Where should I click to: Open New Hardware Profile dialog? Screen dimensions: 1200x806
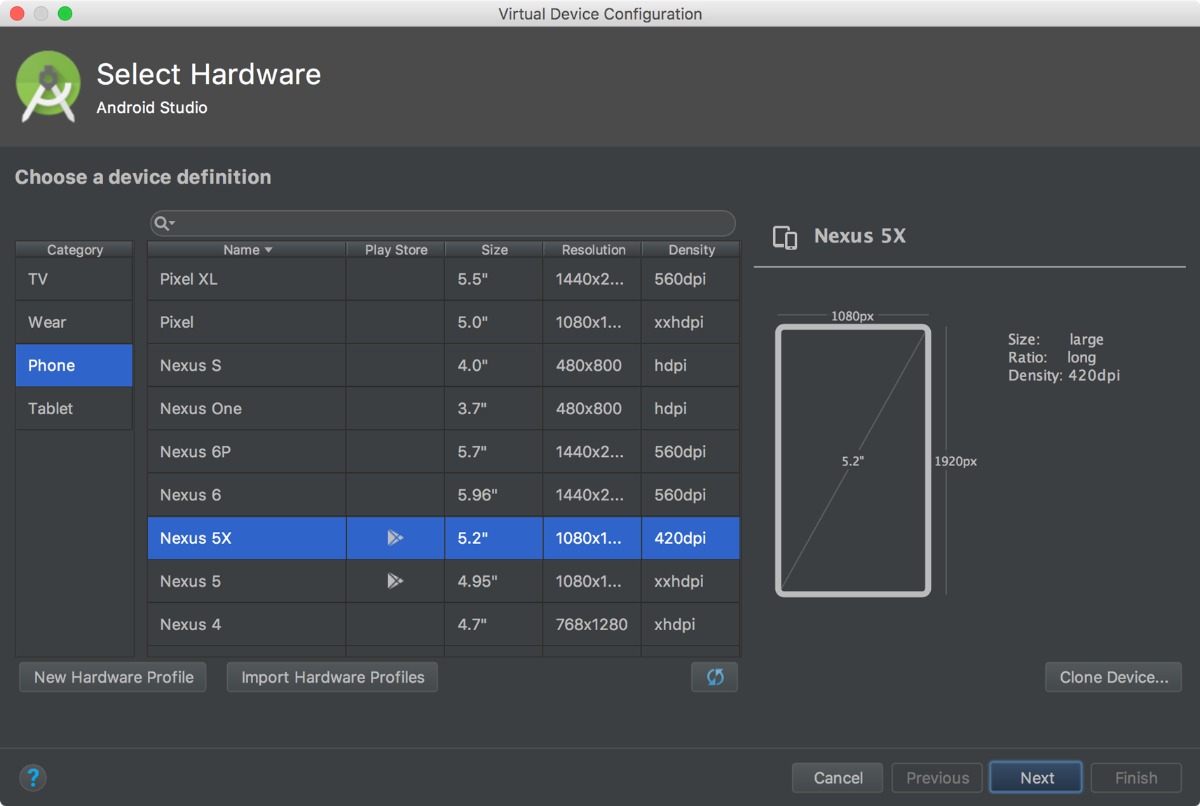tap(113, 677)
